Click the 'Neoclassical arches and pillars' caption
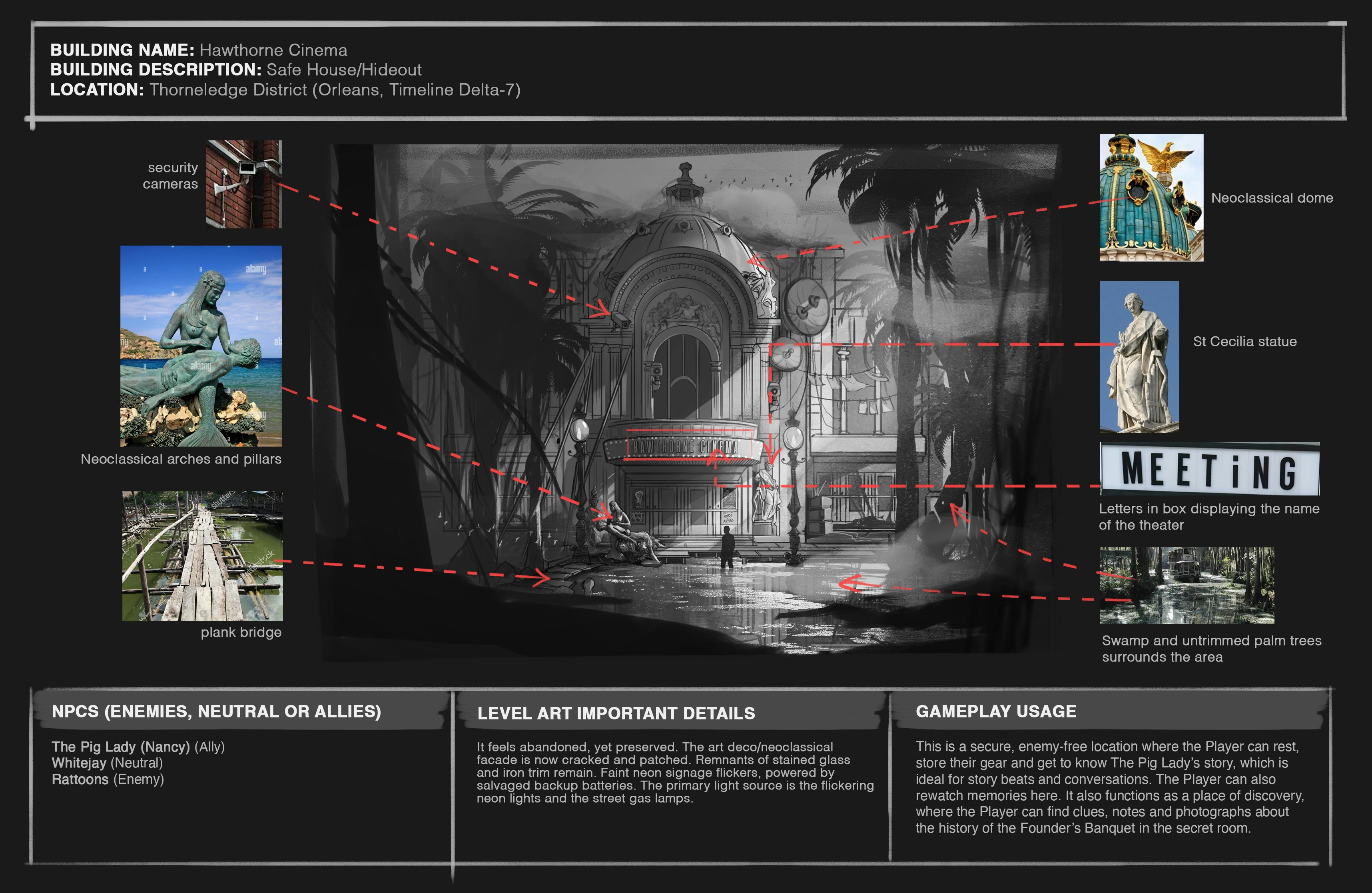1372x893 pixels. point(181,459)
